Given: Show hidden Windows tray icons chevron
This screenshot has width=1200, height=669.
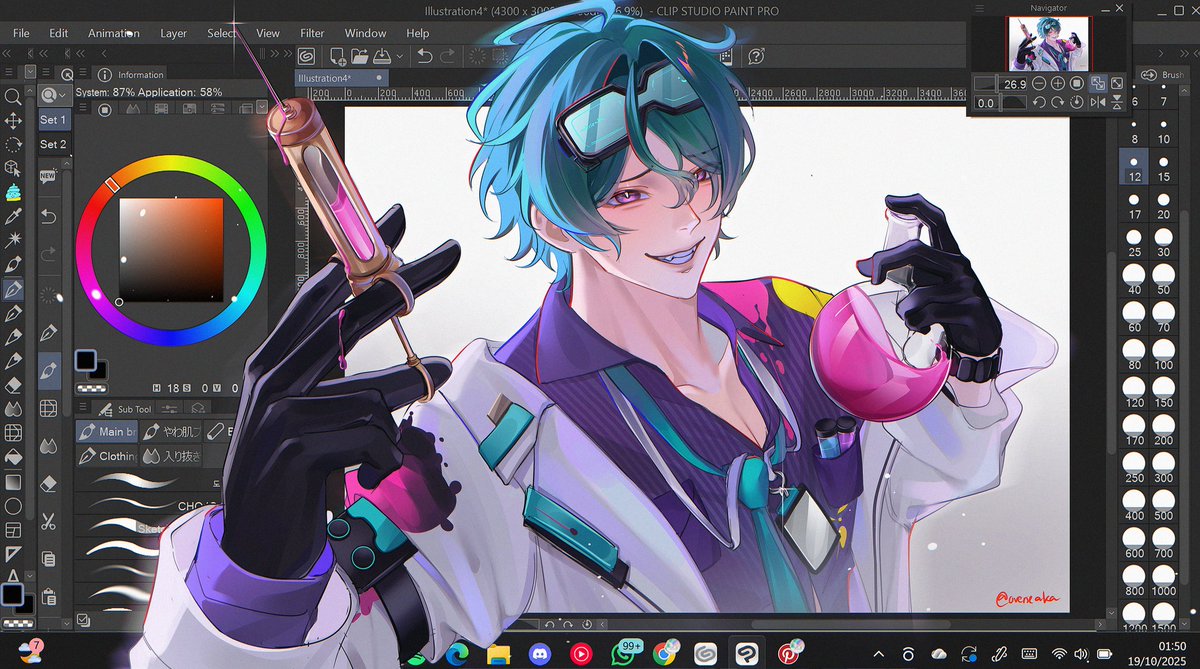Looking at the screenshot, I should [878, 653].
